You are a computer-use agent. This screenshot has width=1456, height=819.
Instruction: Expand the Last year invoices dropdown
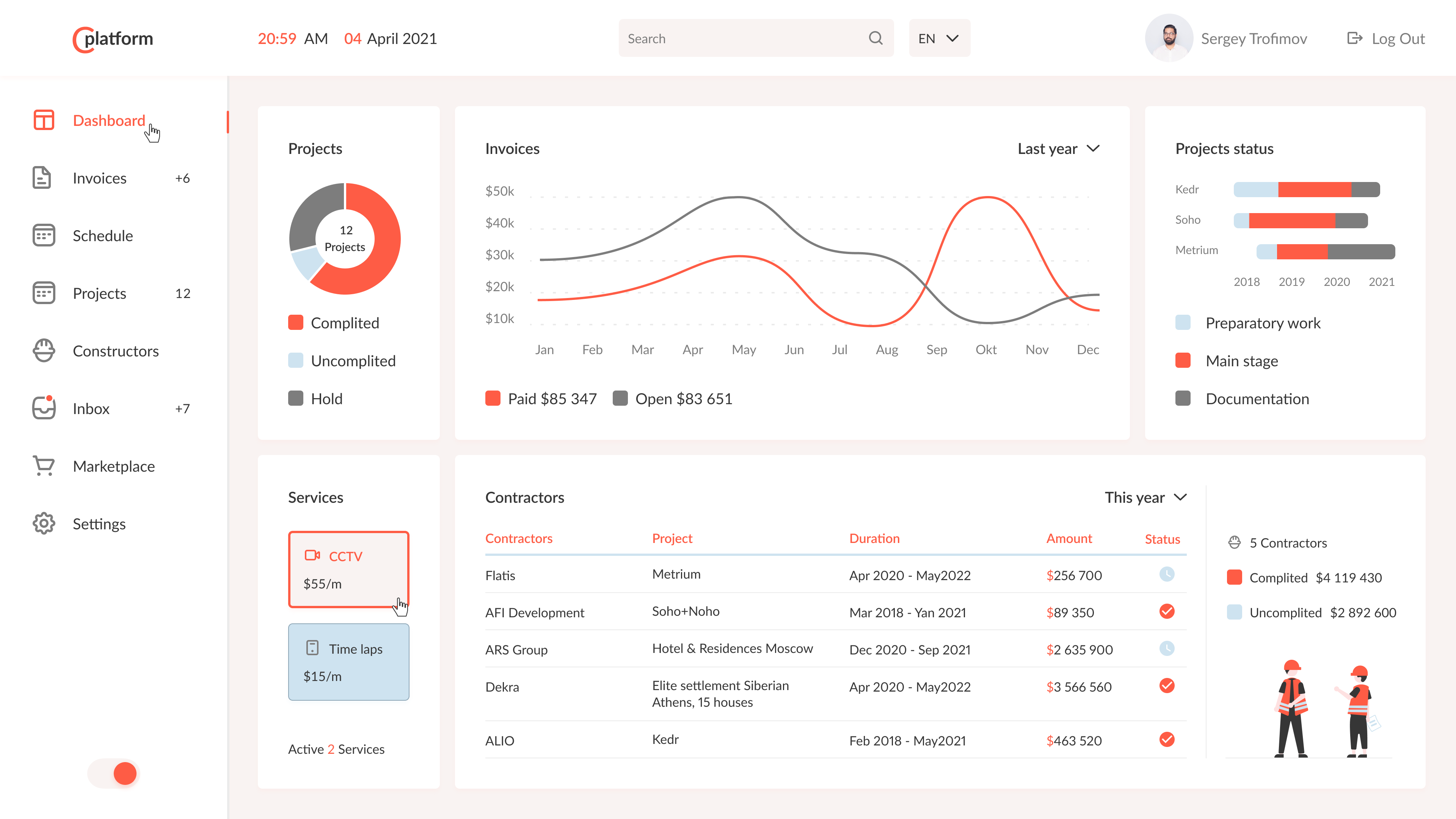[x=1058, y=149]
